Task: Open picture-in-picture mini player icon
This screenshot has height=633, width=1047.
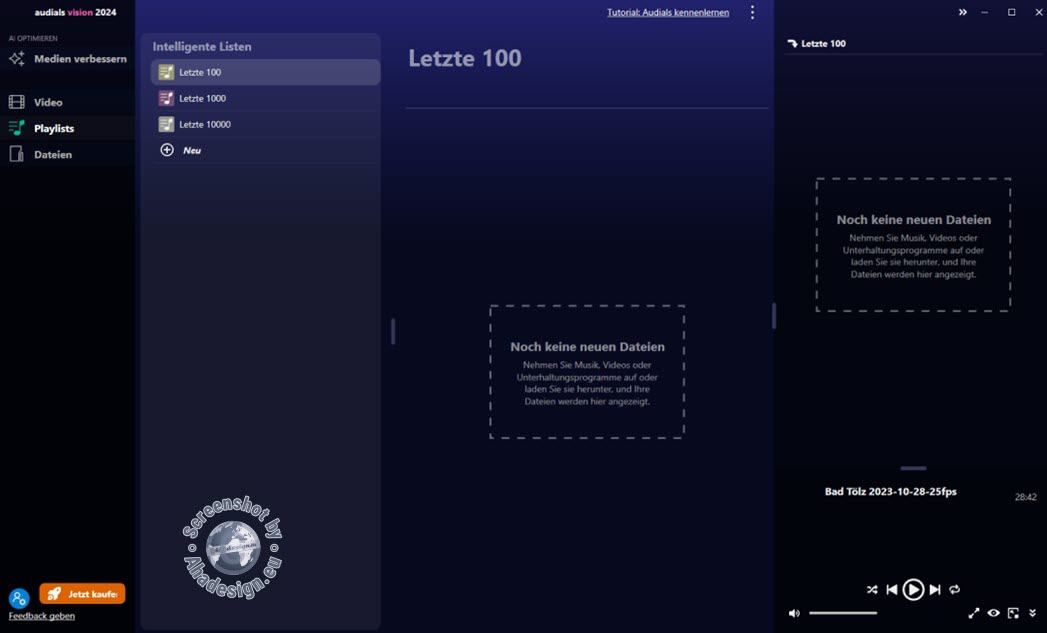Action: point(1013,613)
